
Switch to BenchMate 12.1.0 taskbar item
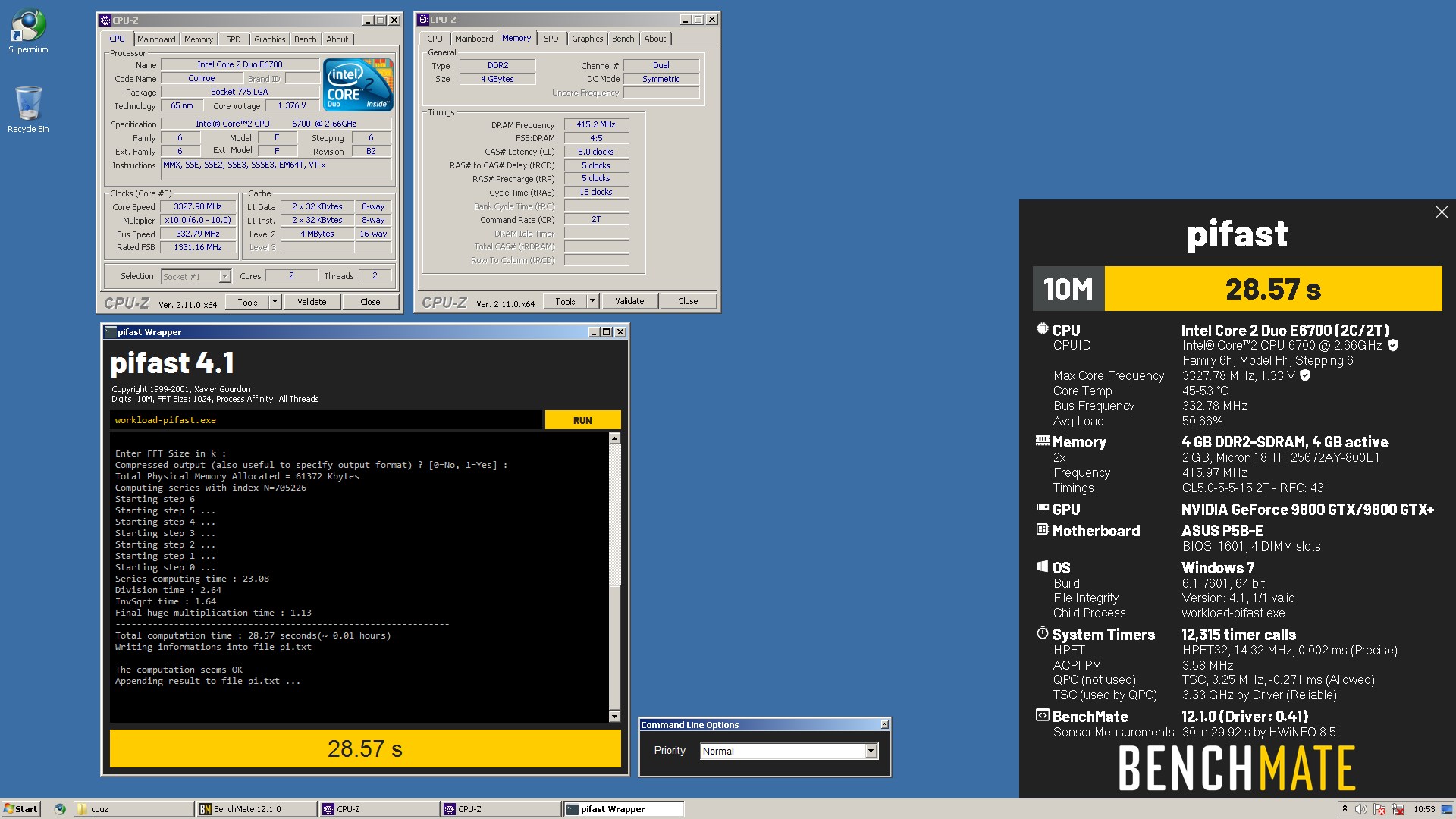pos(256,809)
